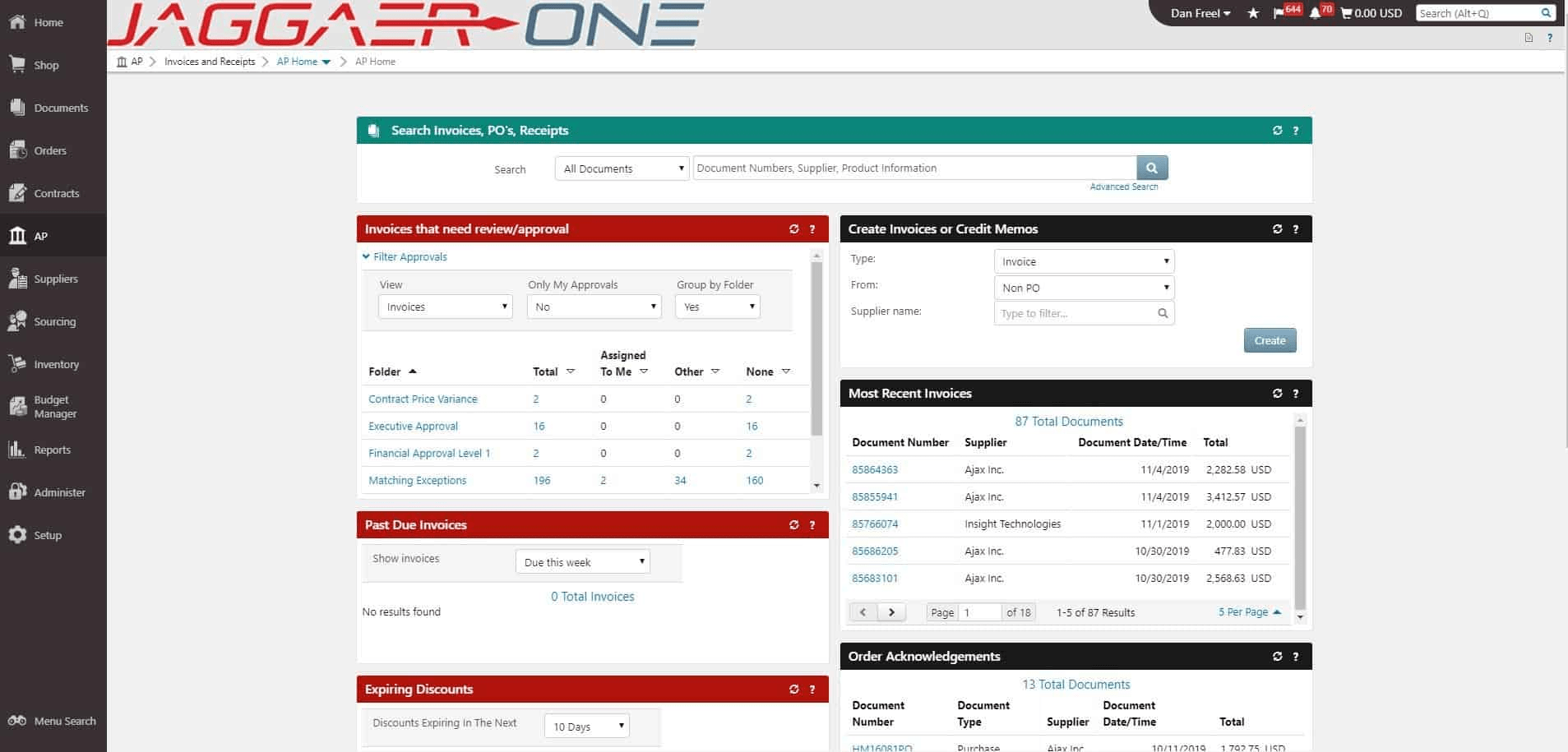
Task: Open the Setup gear icon
Action: pyautogui.click(x=45, y=535)
